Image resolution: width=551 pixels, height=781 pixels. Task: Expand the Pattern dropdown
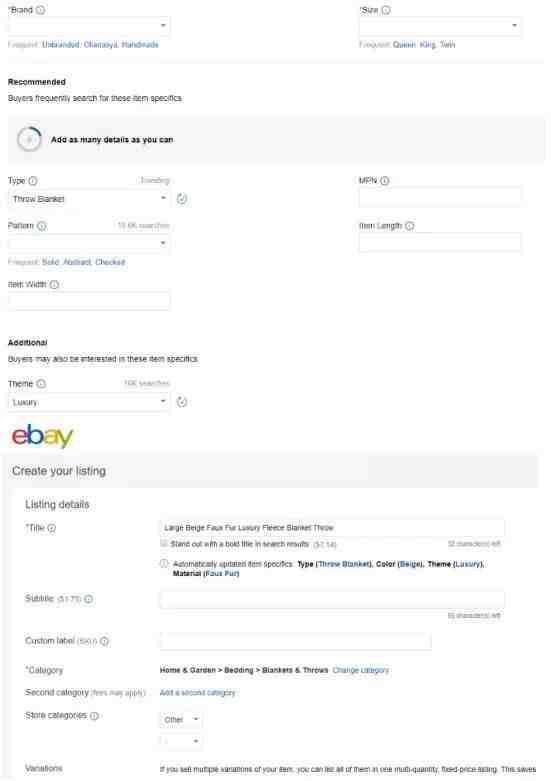(x=89, y=243)
